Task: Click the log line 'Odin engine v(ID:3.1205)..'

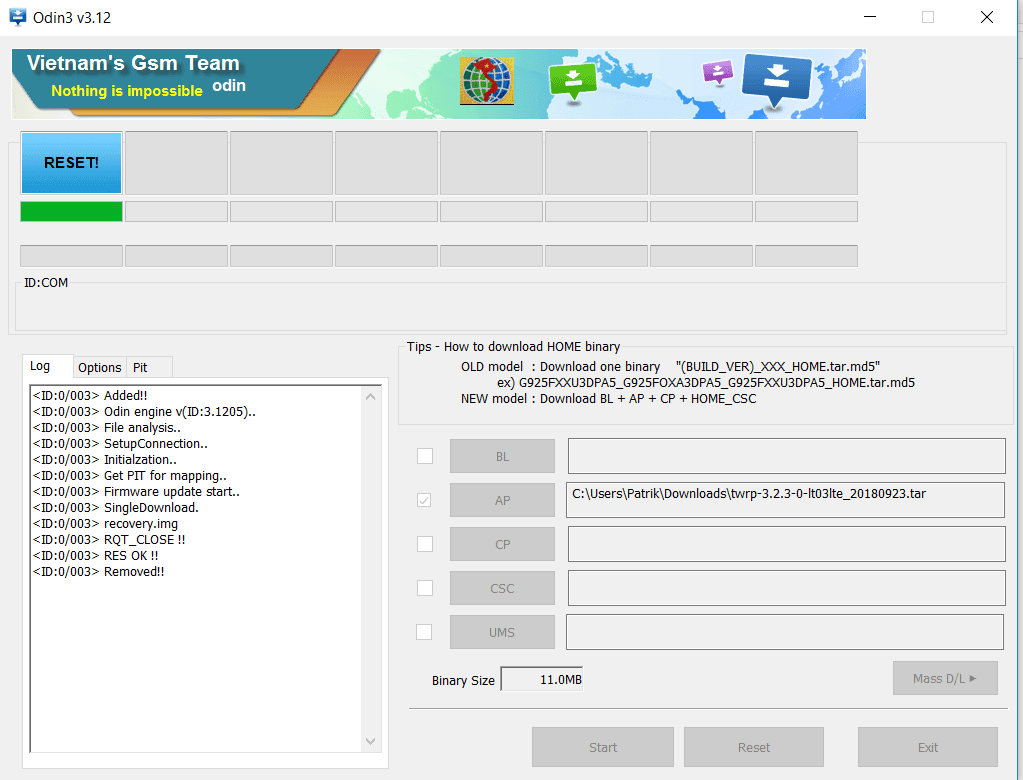Action: coord(144,412)
